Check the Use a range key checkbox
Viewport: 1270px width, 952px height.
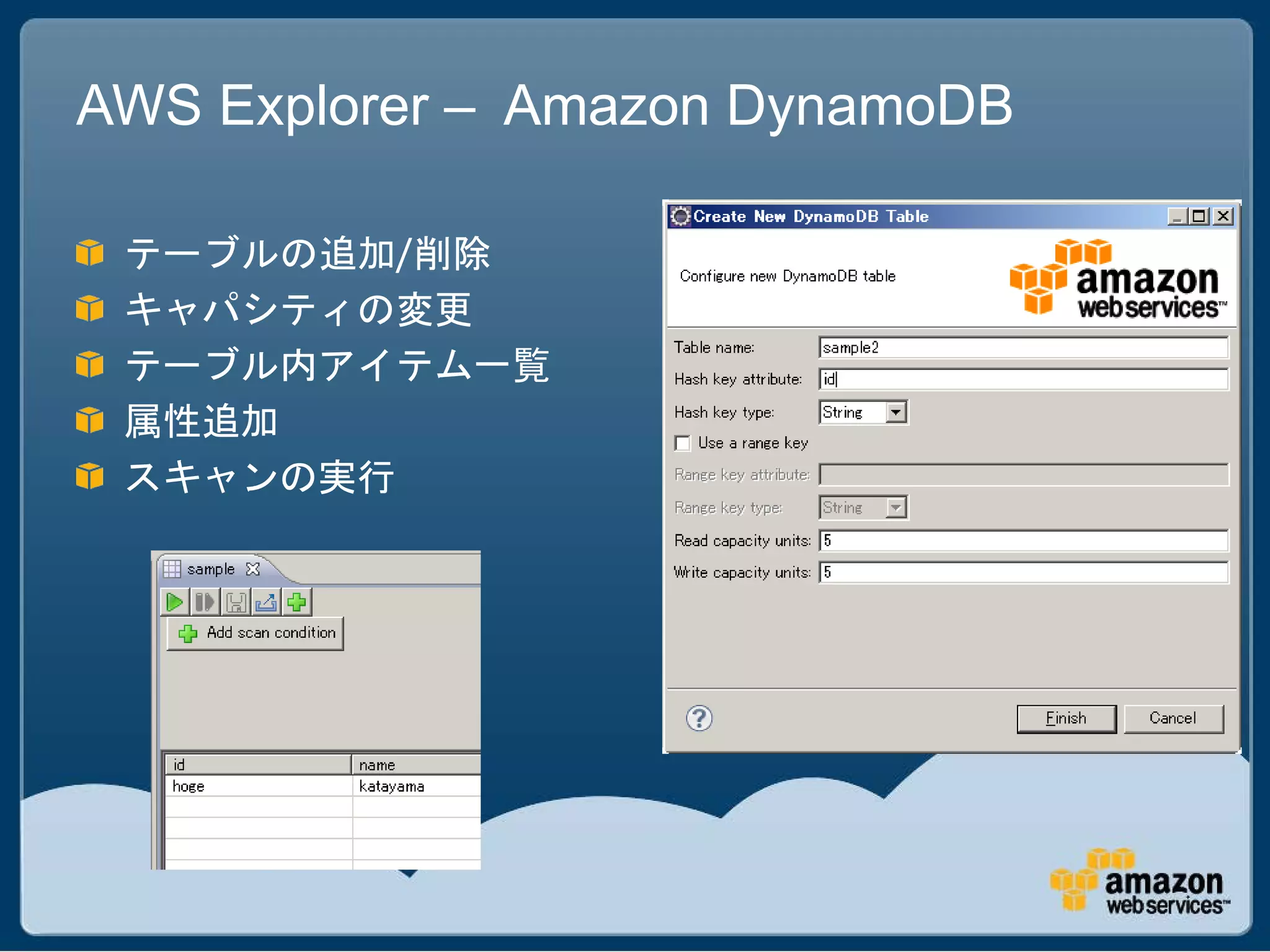pyautogui.click(x=683, y=443)
